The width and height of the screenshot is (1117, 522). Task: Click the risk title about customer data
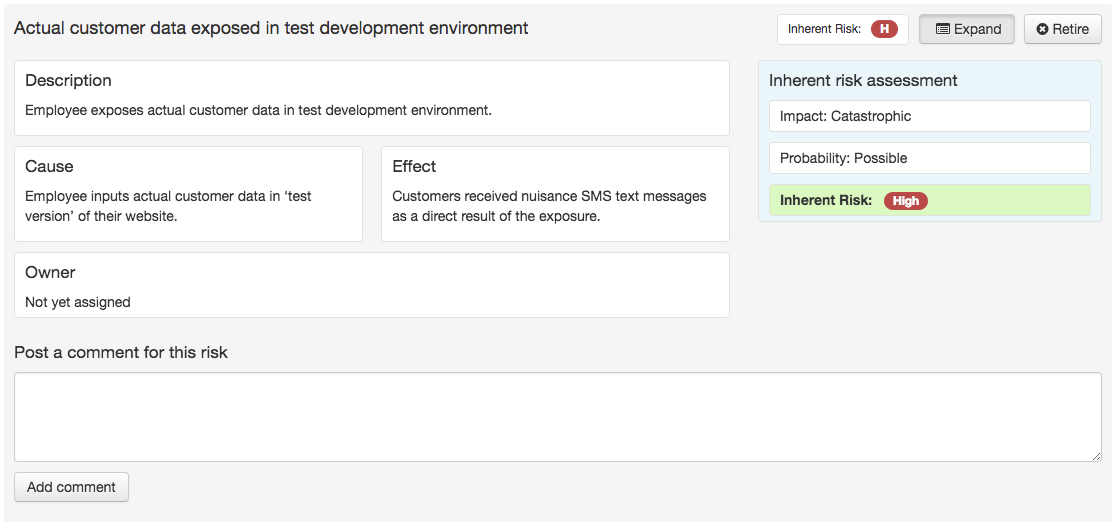tap(271, 28)
